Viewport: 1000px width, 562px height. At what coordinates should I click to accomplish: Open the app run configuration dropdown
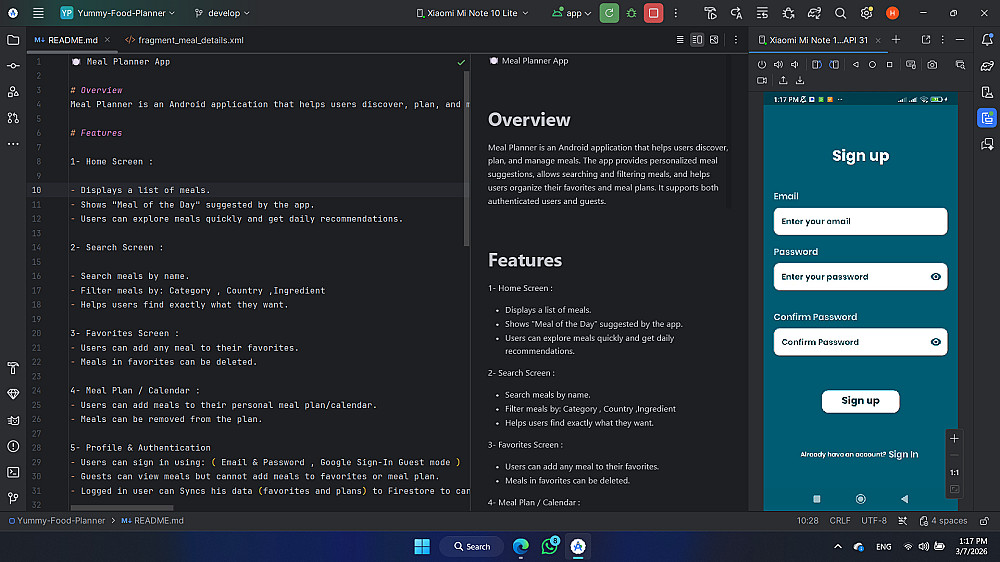pos(572,13)
